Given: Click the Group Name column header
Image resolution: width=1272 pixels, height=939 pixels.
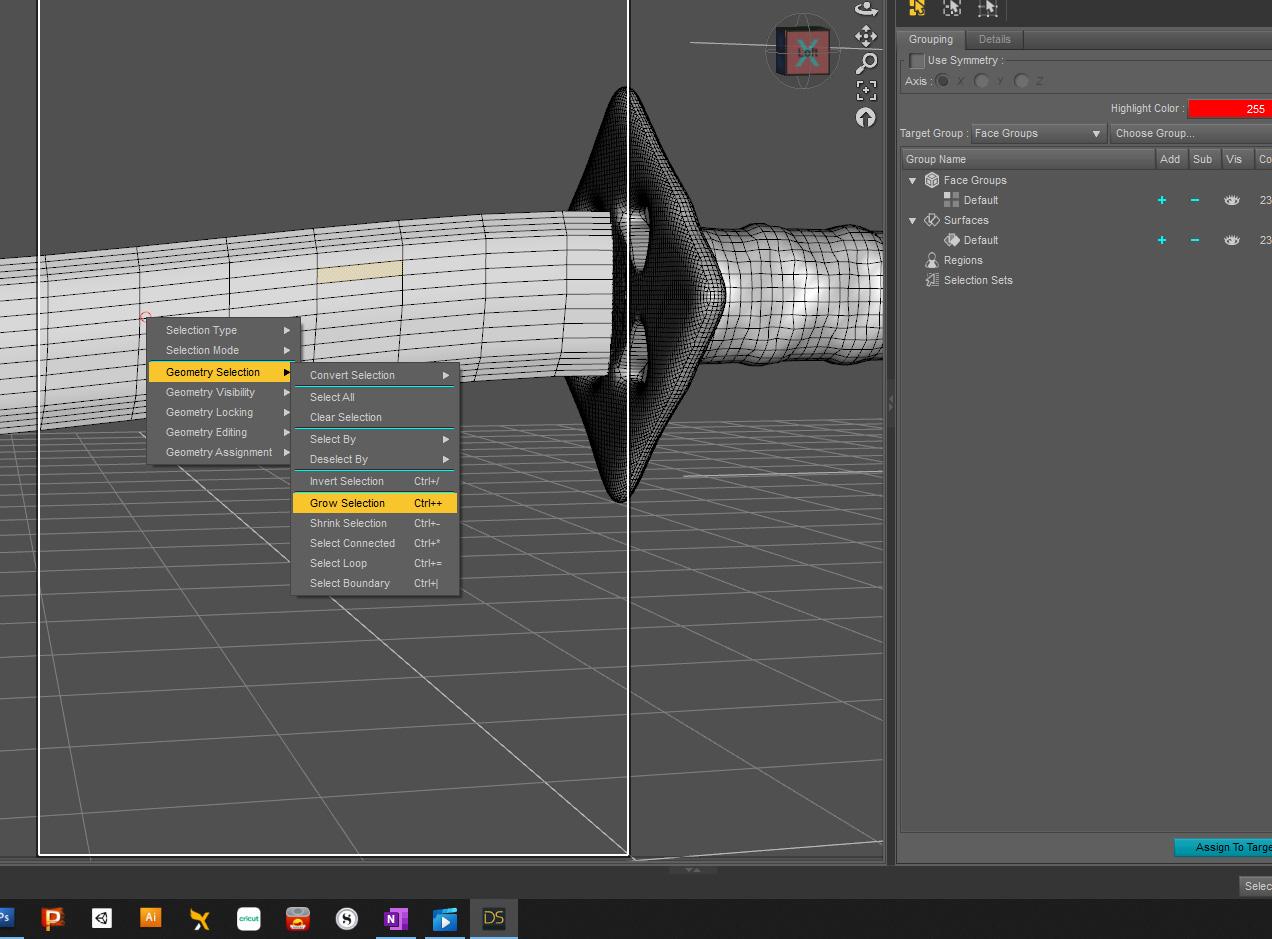Looking at the screenshot, I should [x=1027, y=159].
